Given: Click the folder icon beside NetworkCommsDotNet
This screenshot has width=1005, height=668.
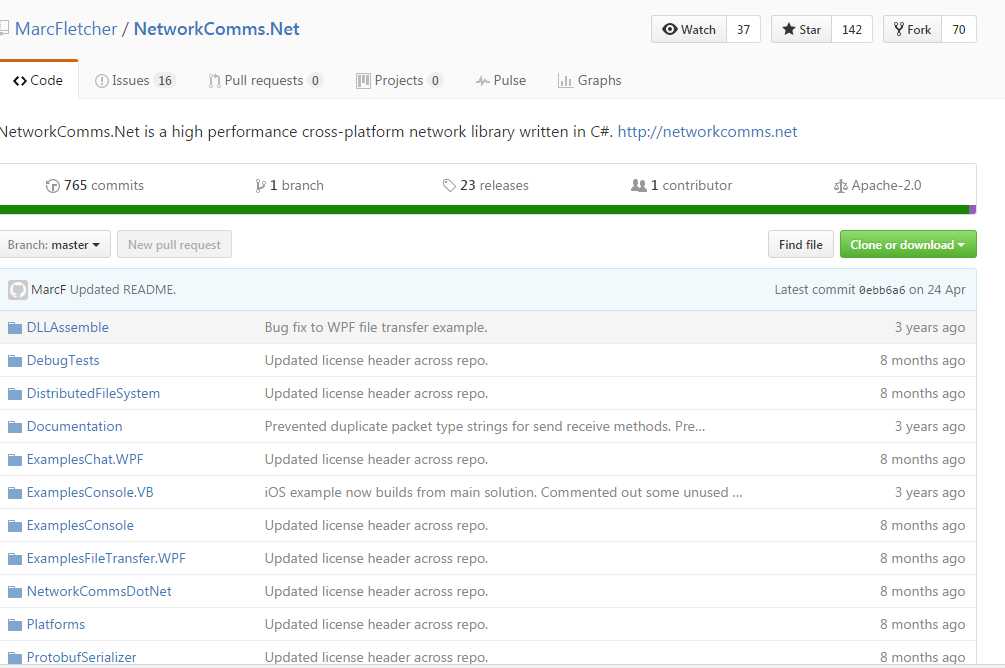Looking at the screenshot, I should 15,592.
